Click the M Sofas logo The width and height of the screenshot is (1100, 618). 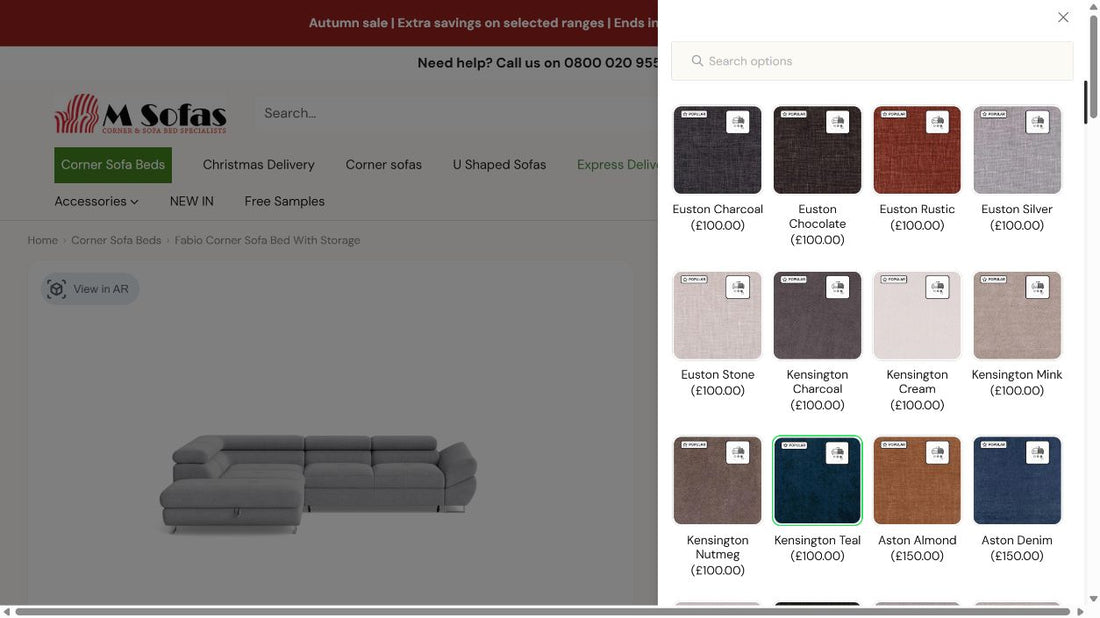(140, 114)
